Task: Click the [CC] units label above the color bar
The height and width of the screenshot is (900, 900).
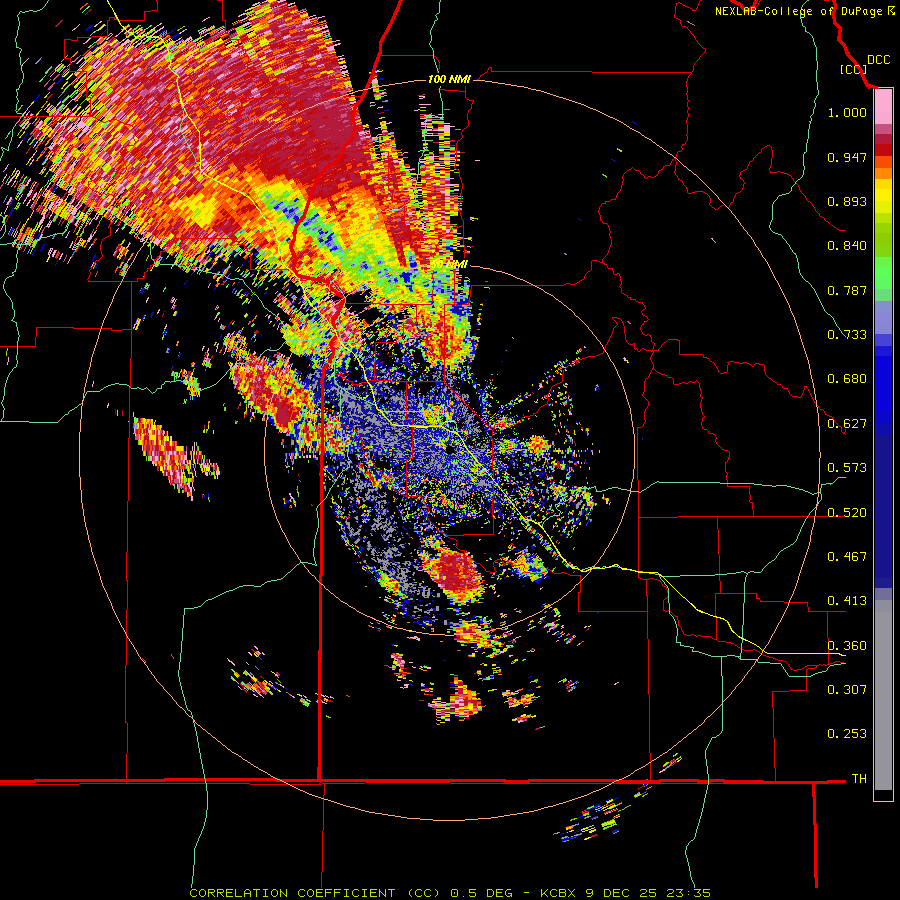Action: (x=853, y=69)
